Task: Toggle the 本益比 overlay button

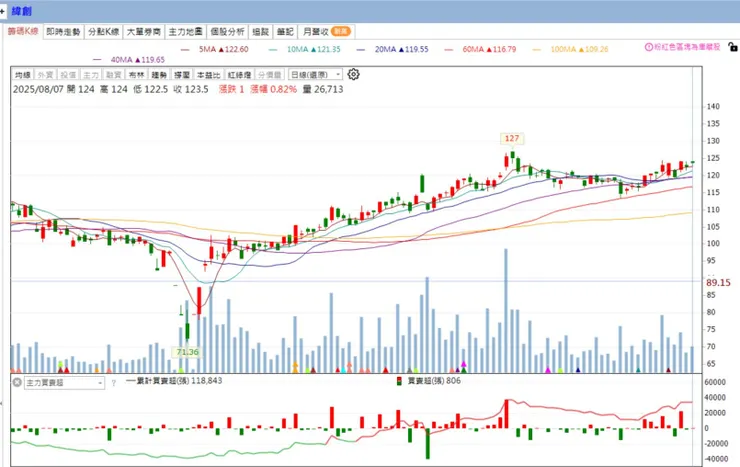Action: pos(209,75)
